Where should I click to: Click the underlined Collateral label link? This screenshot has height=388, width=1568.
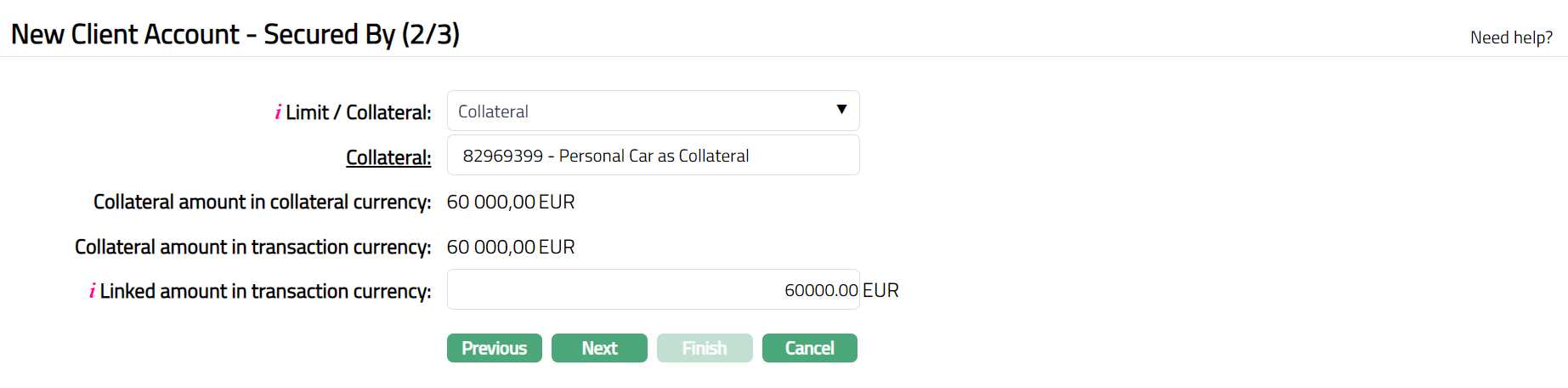tap(388, 157)
